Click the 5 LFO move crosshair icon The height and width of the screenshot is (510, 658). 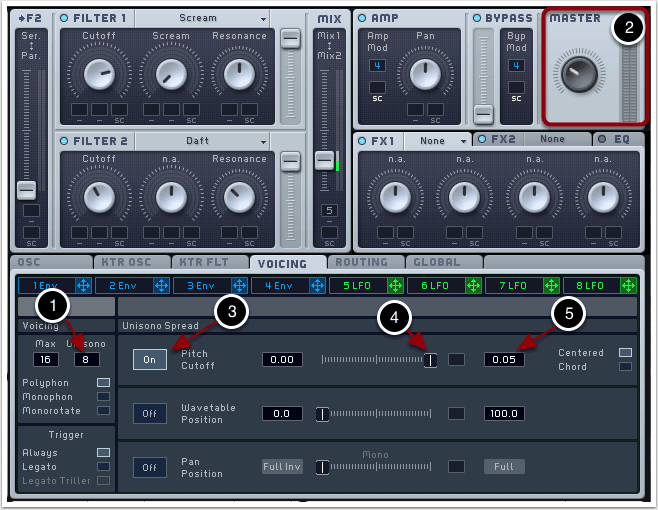(395, 285)
